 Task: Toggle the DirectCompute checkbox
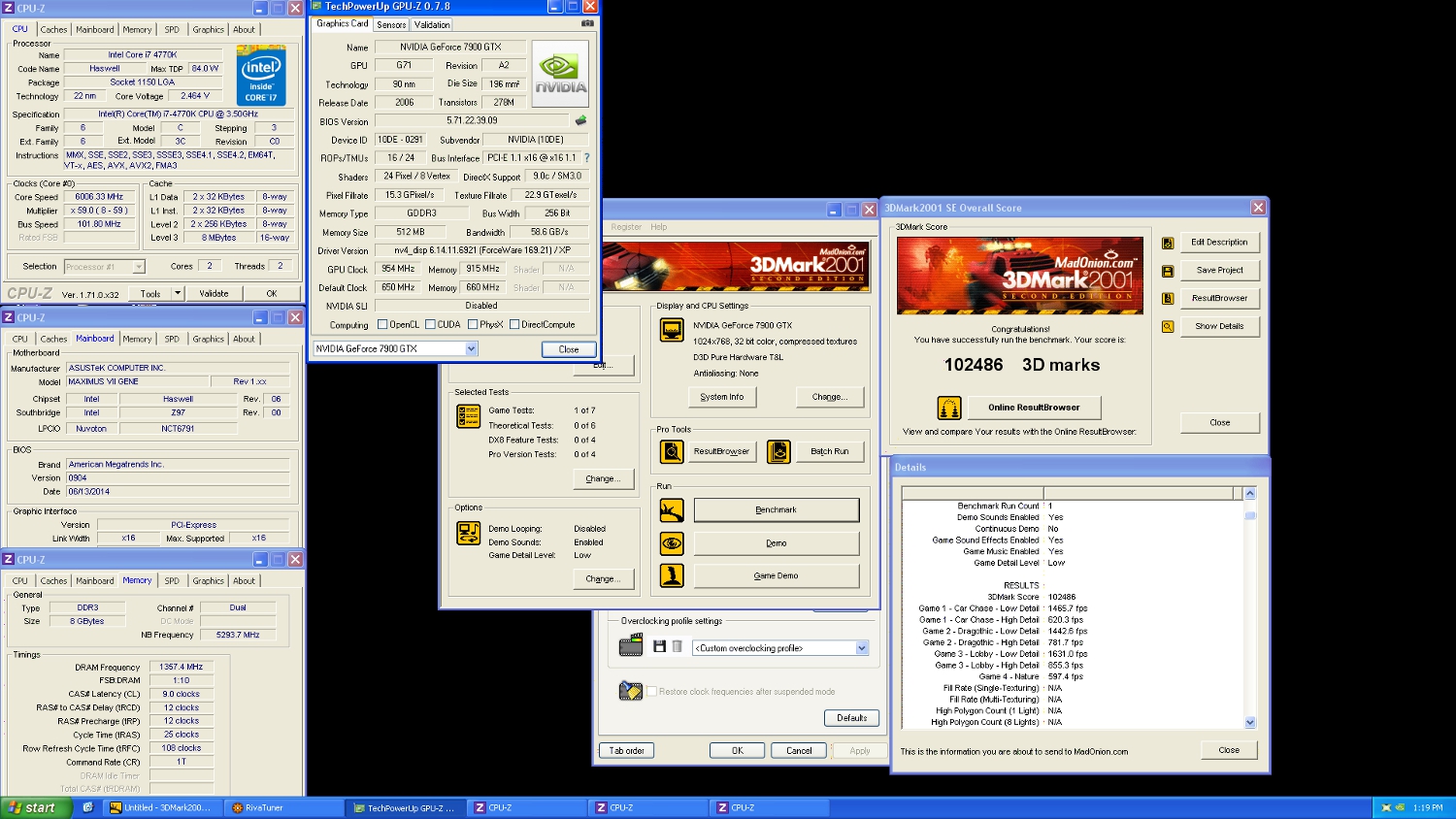tap(514, 325)
